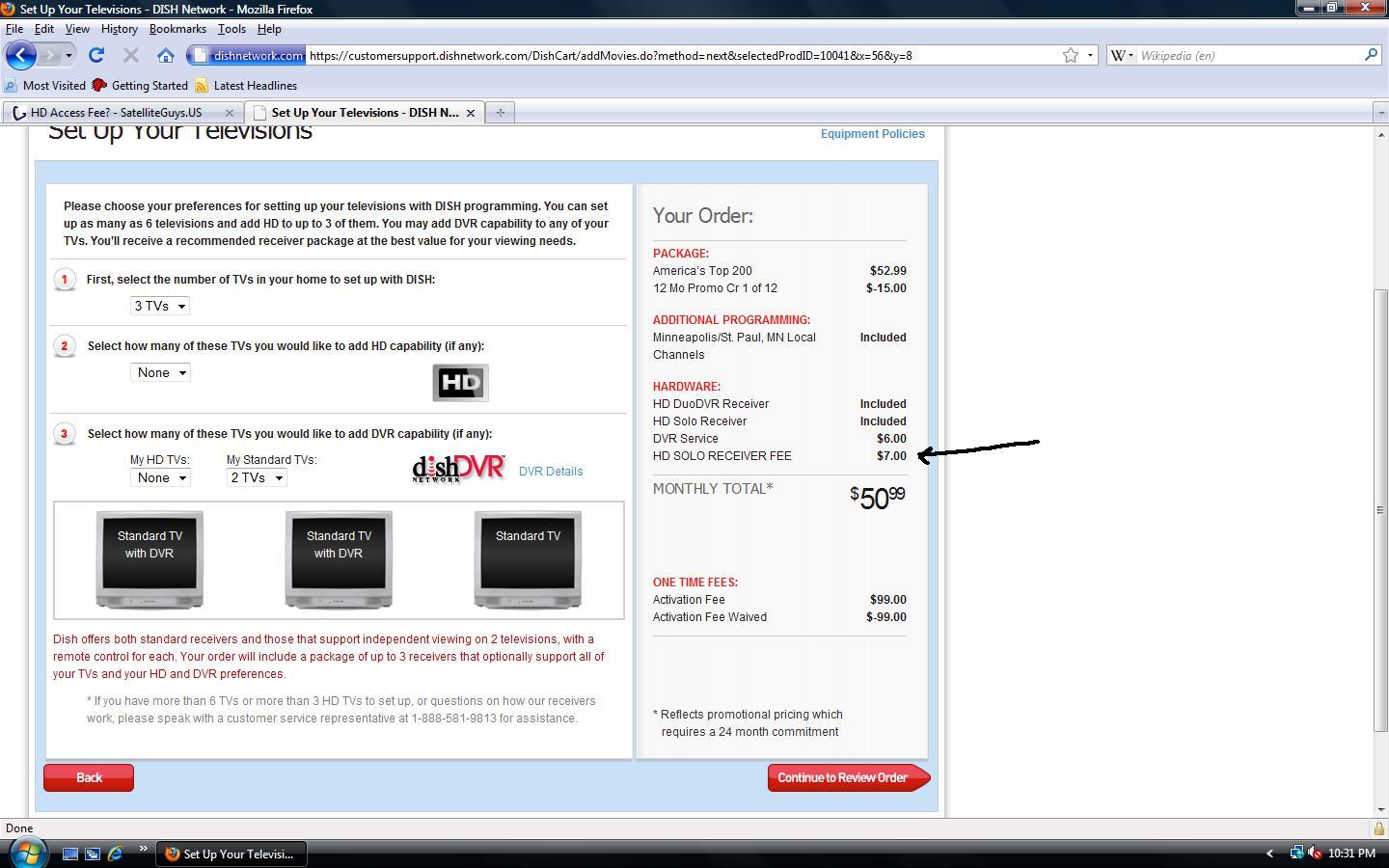The height and width of the screenshot is (868, 1389).
Task: Click the Standard TV image without DVR
Action: click(x=528, y=560)
